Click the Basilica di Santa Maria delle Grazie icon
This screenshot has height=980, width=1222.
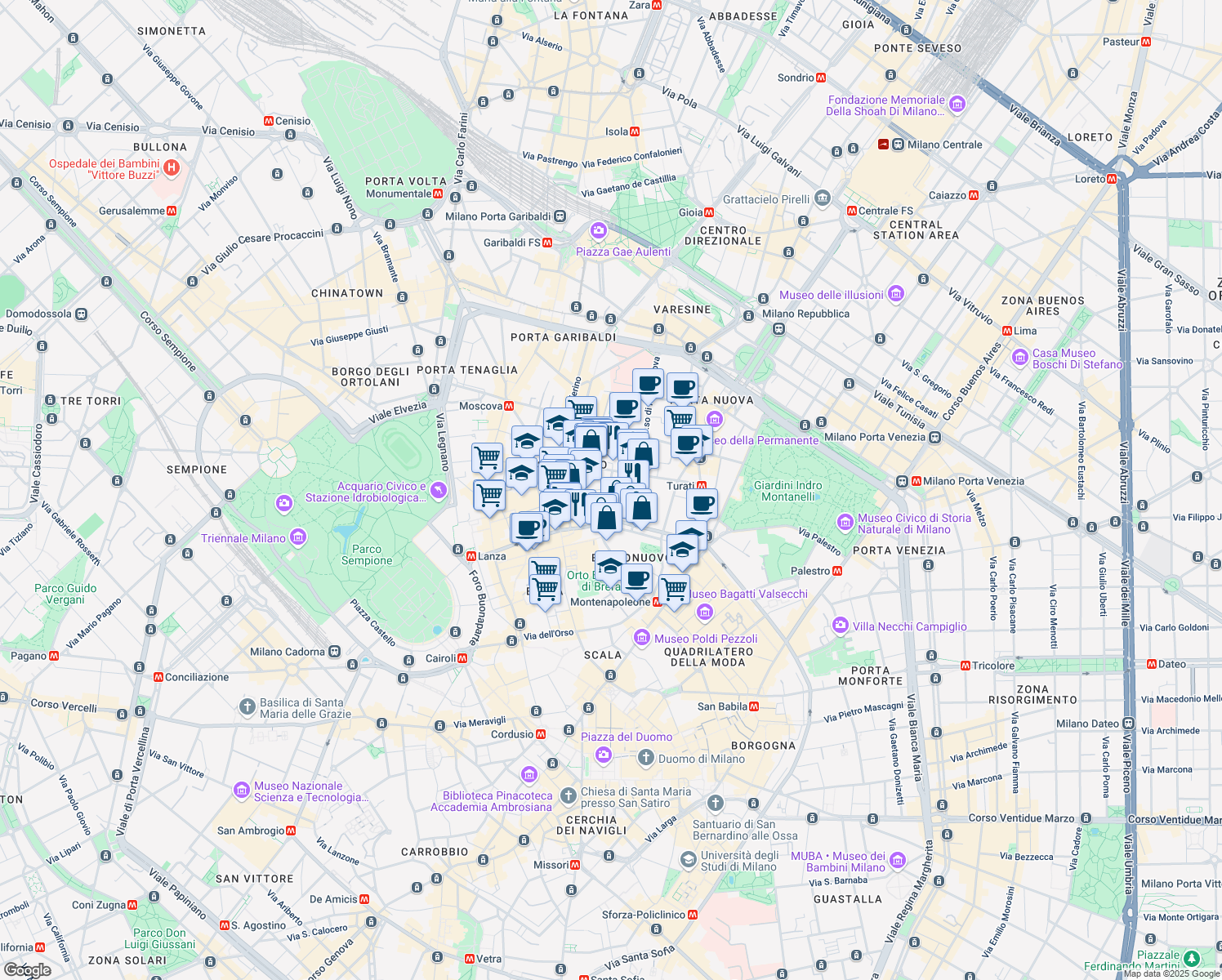point(248,706)
